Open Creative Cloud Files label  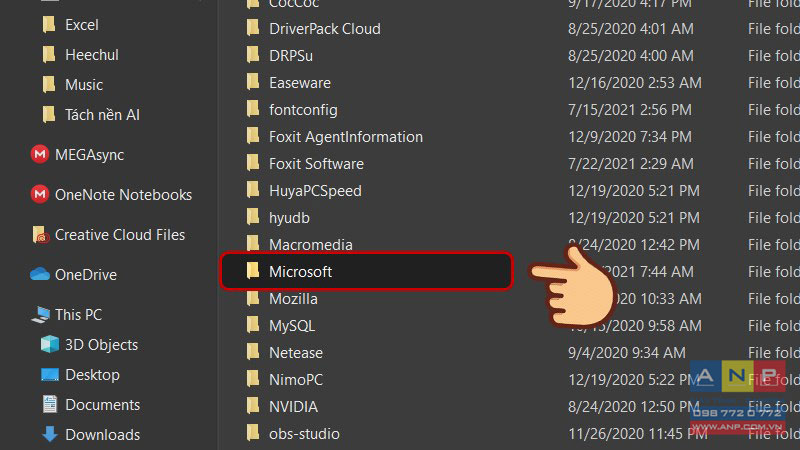pos(120,235)
